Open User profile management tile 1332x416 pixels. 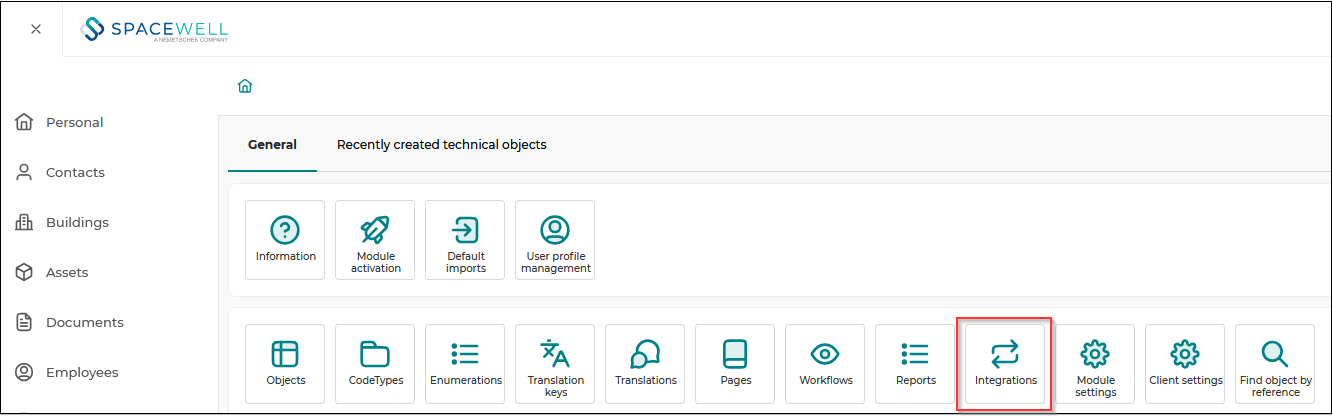(555, 240)
